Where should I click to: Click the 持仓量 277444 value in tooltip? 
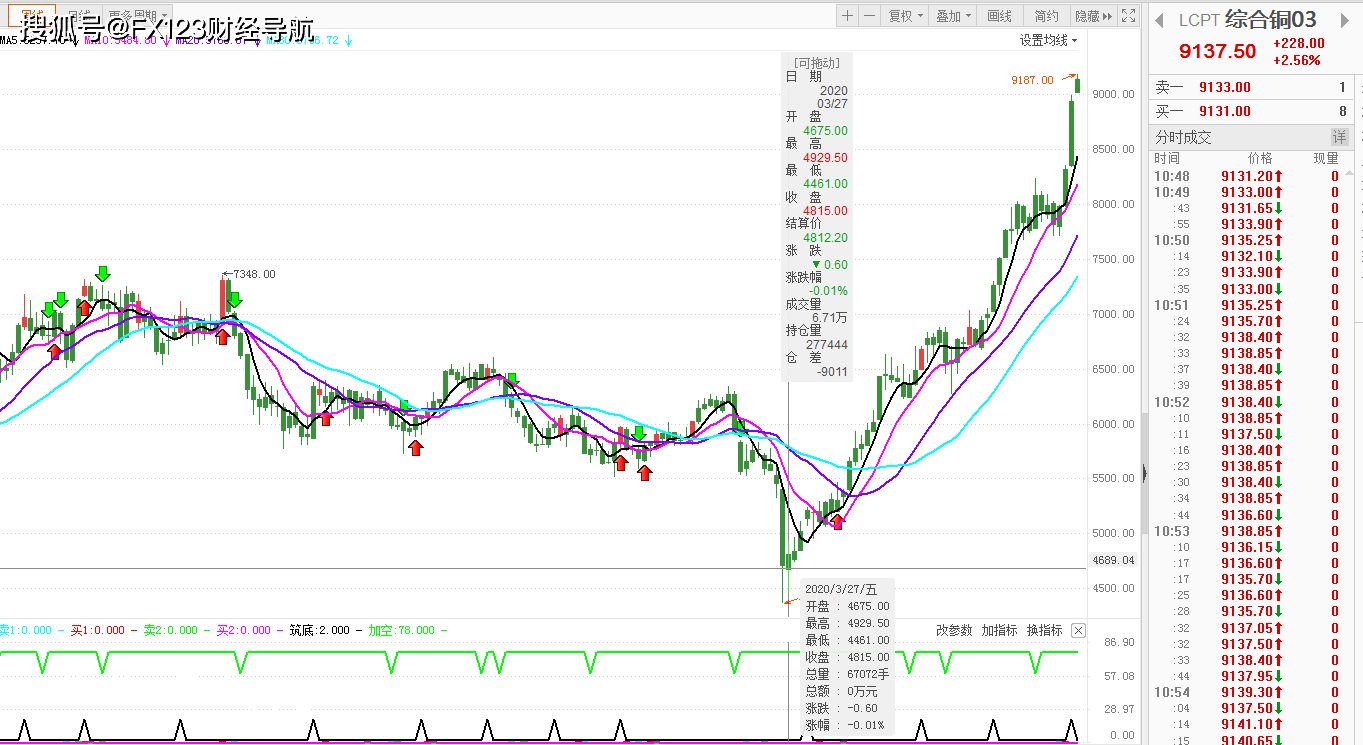[x=826, y=344]
